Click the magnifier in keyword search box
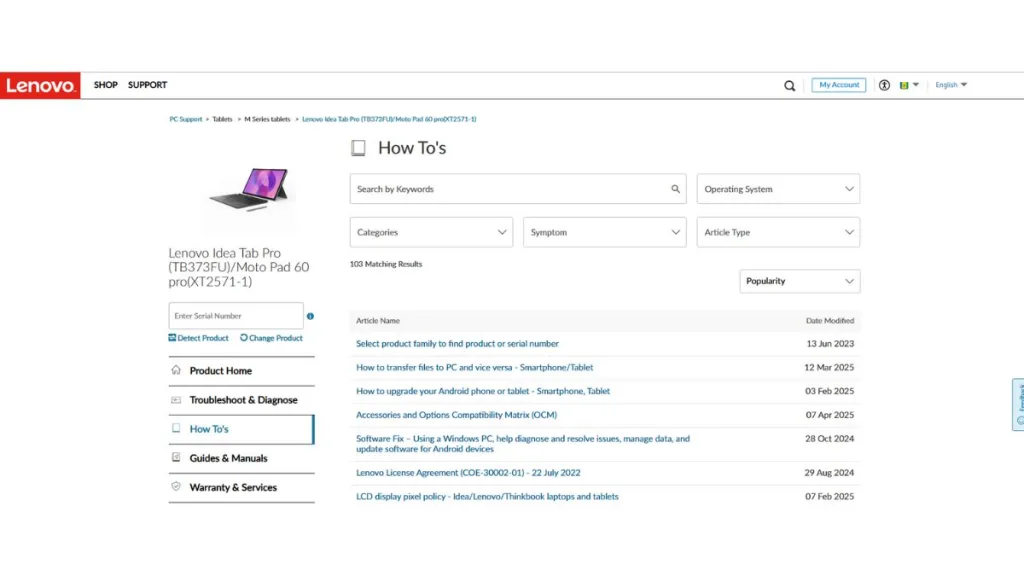Image resolution: width=1024 pixels, height=576 pixels. tap(676, 189)
